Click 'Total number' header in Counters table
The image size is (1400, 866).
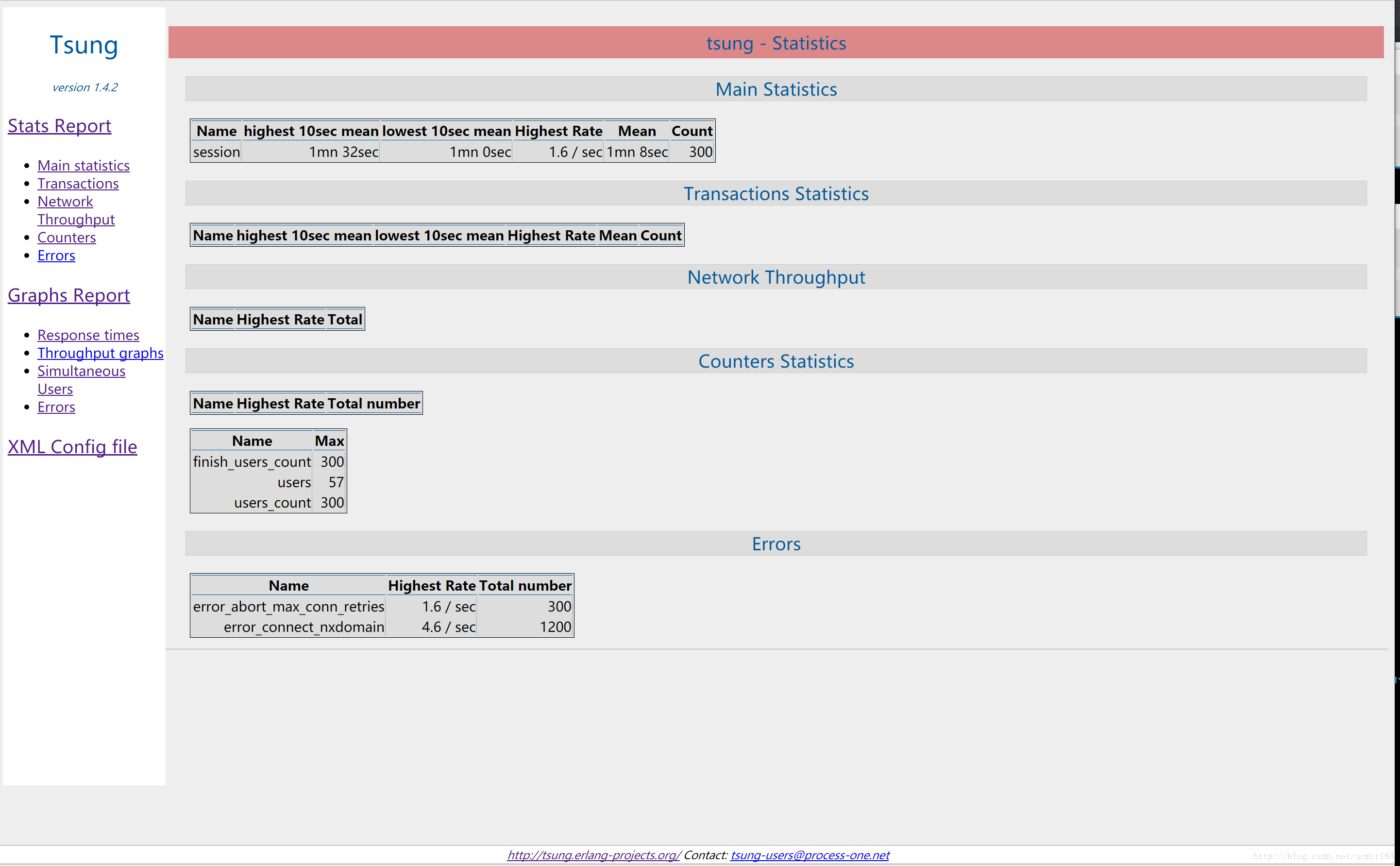pos(374,403)
